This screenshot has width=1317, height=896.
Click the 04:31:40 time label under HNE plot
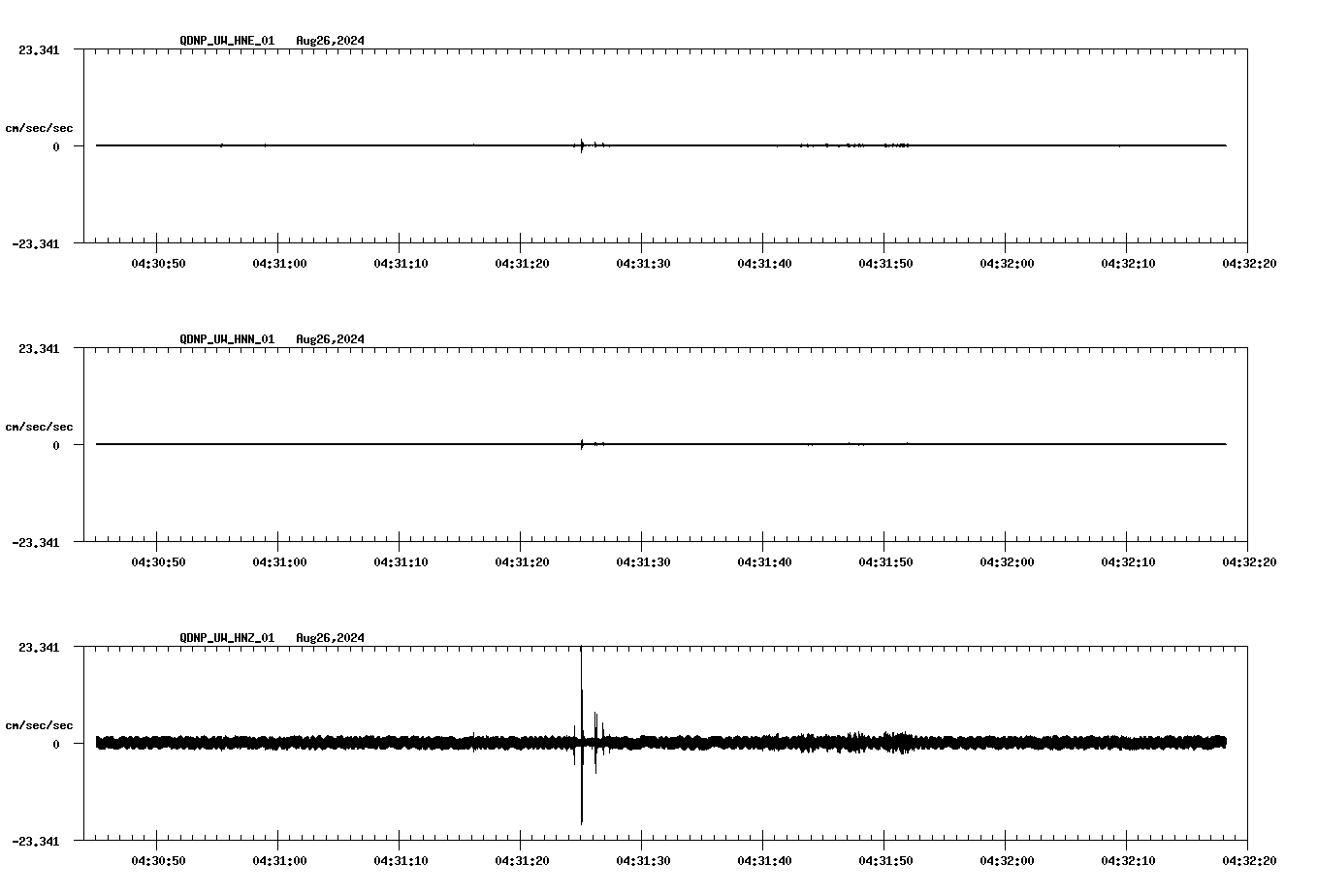coord(764,264)
